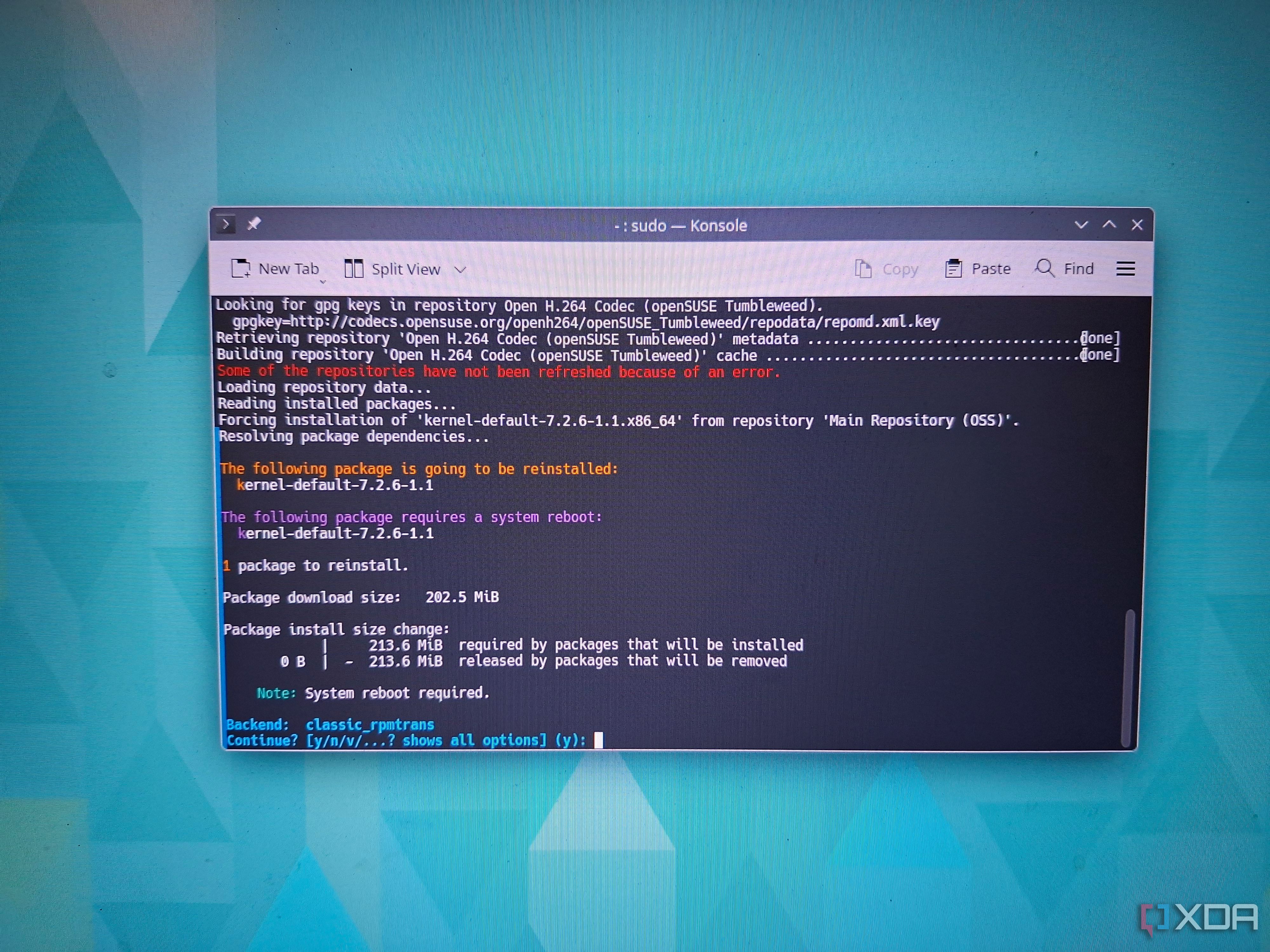Image resolution: width=1270 pixels, height=952 pixels.
Task: Click 'Package install size change:' line
Action: [337, 630]
